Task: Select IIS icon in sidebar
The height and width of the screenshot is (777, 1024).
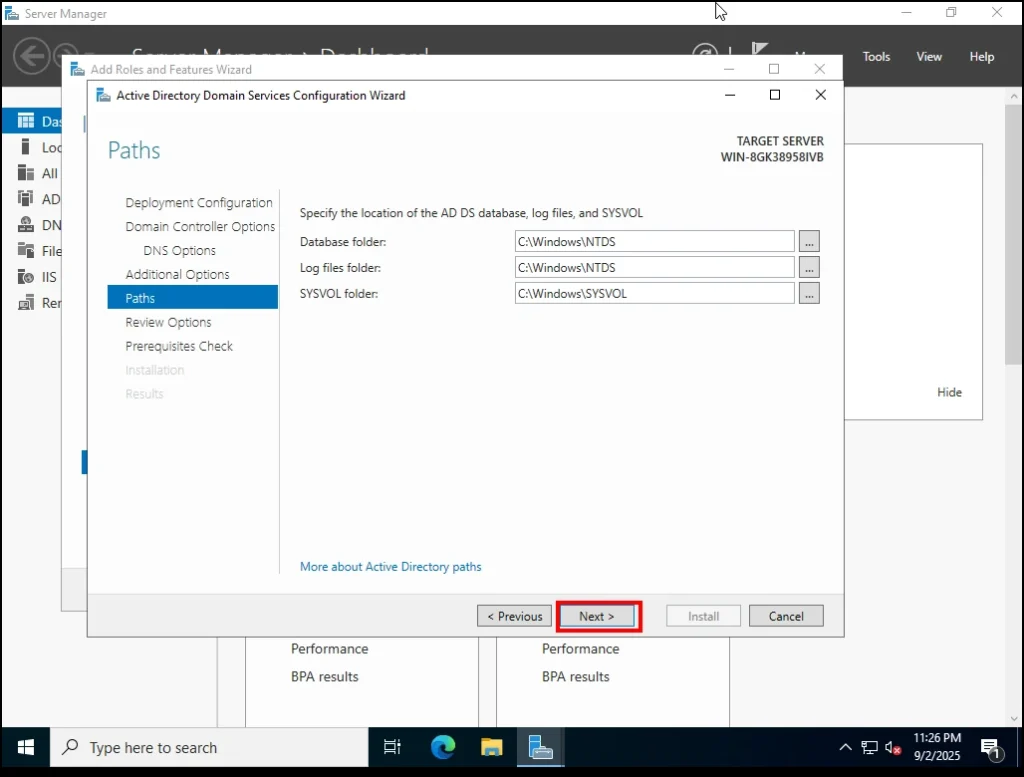Action: click(25, 277)
